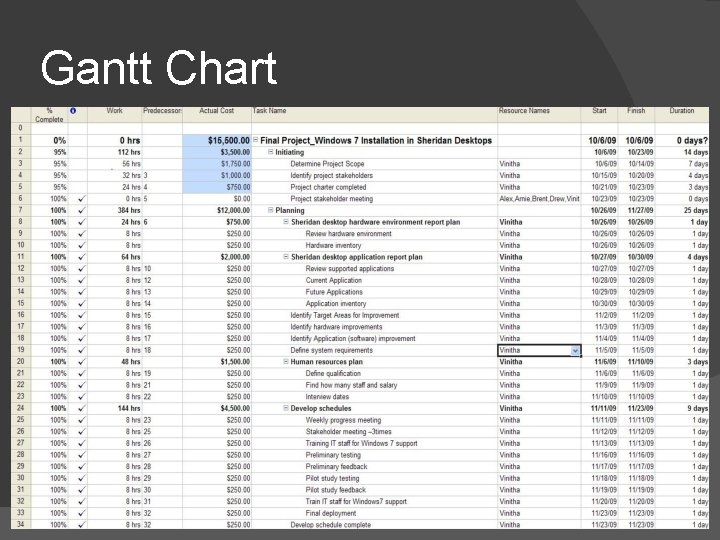
Task: Select the Determine Project Scope task
Action: [327, 164]
